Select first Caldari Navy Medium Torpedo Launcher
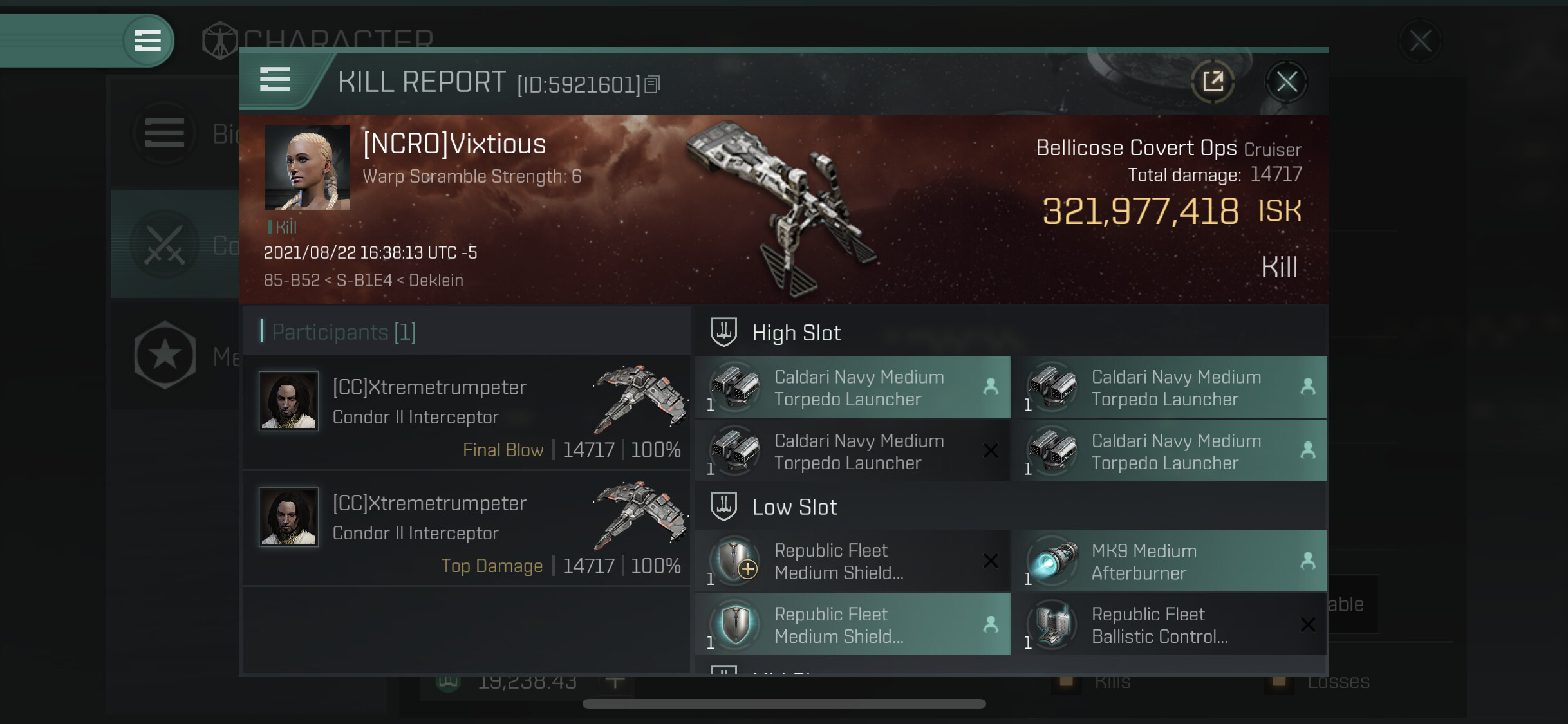The image size is (1568, 724). (852, 387)
